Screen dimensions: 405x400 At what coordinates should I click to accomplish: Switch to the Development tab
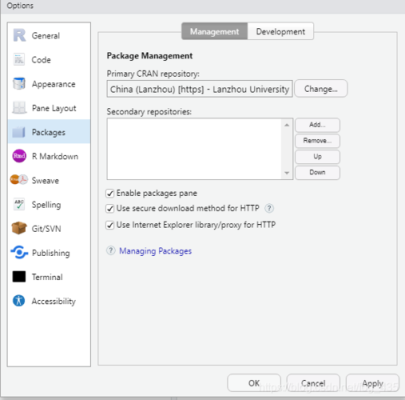[x=280, y=32]
